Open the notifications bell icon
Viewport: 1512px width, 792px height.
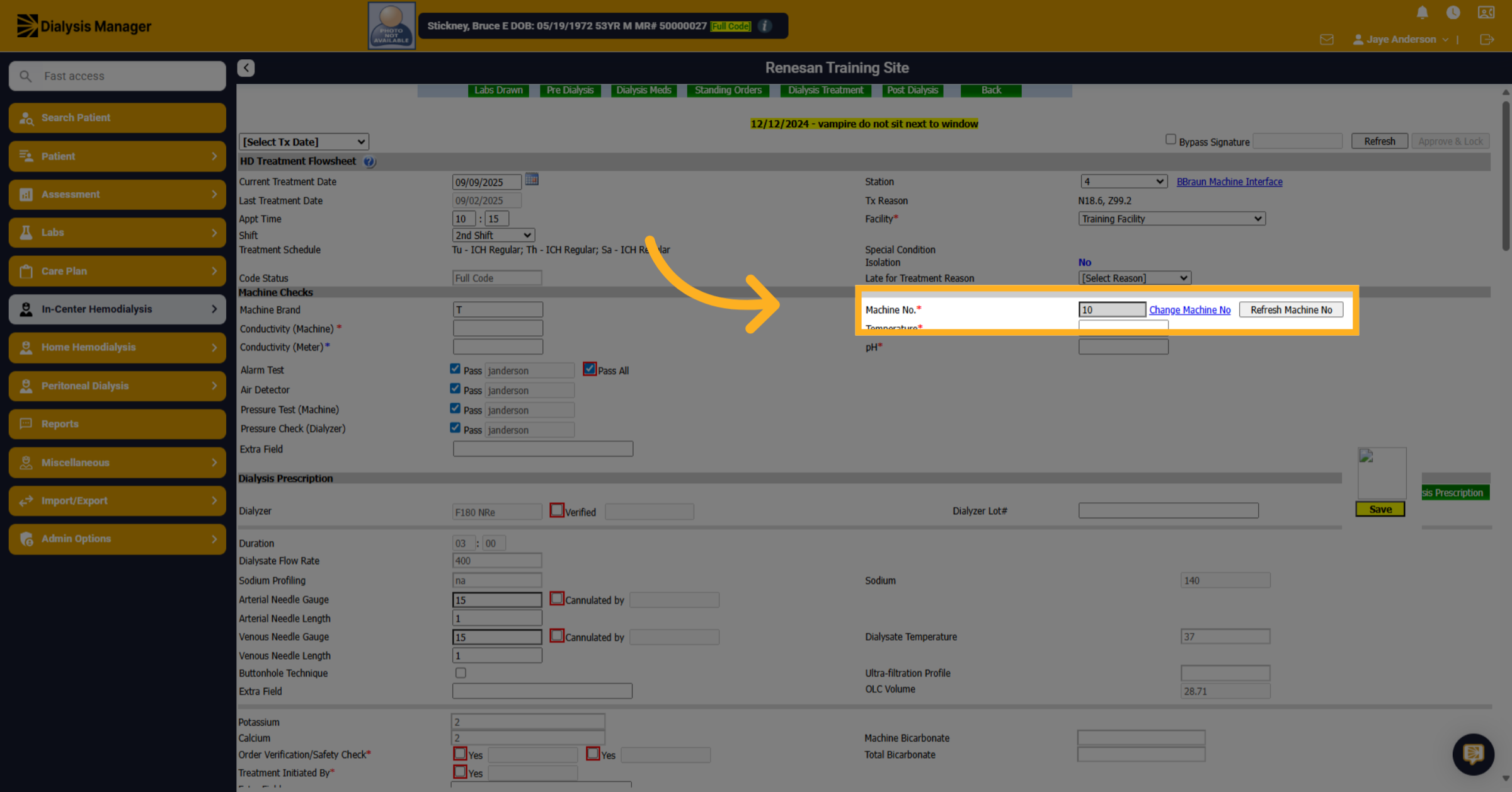[1422, 13]
